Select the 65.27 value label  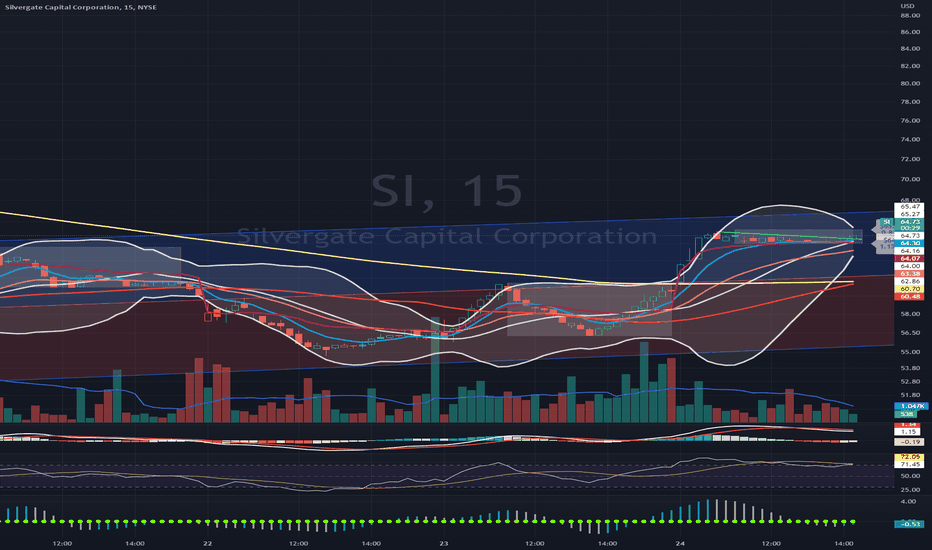pyautogui.click(x=910, y=214)
